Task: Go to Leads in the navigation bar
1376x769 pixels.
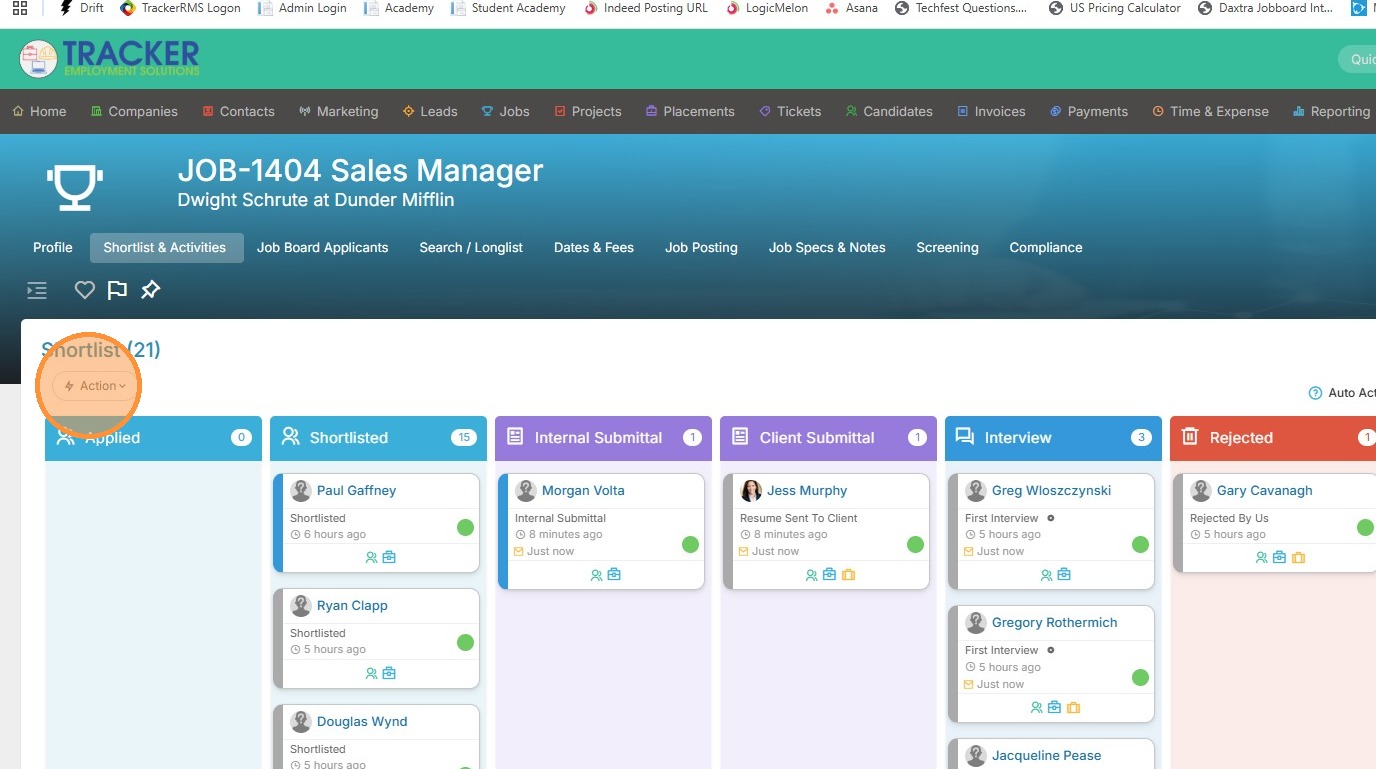Action: tap(430, 112)
